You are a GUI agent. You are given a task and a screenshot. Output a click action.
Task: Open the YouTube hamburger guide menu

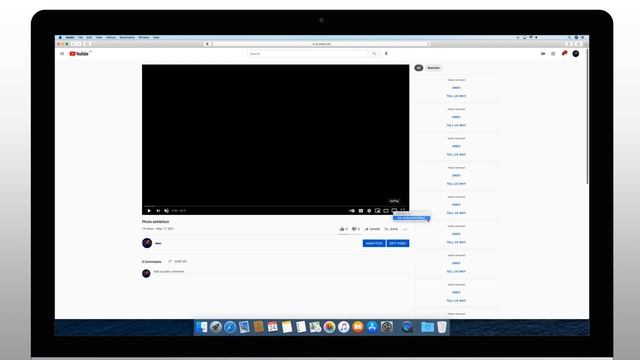[x=62, y=53]
